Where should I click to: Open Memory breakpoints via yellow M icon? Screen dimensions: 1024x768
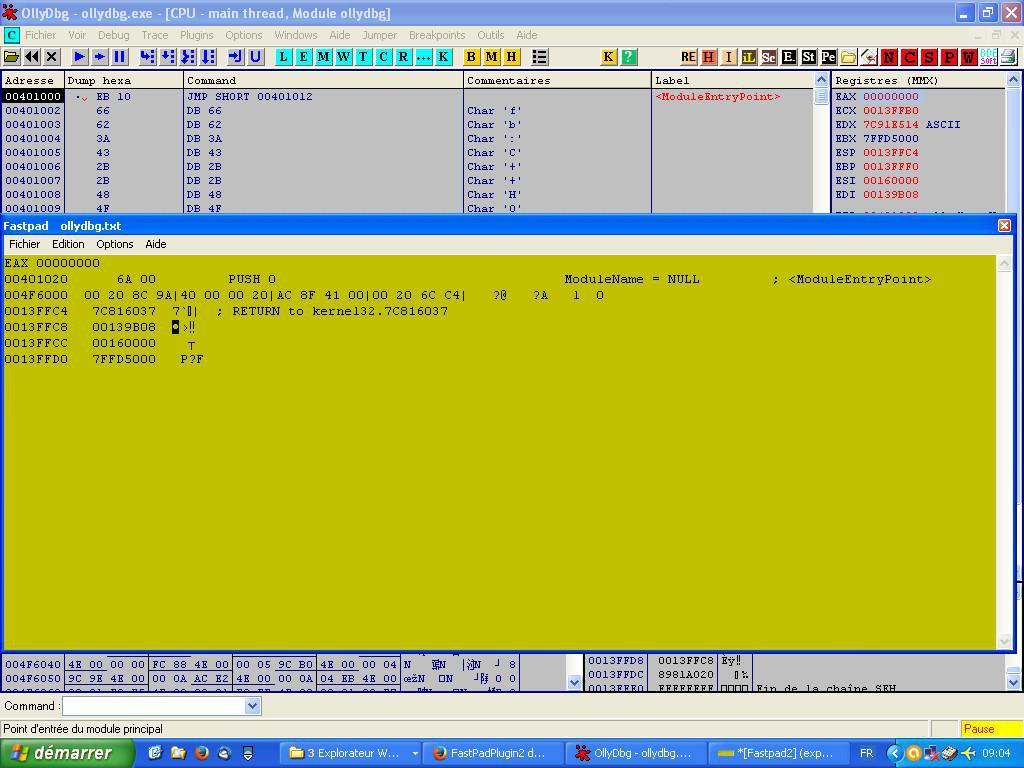(491, 57)
